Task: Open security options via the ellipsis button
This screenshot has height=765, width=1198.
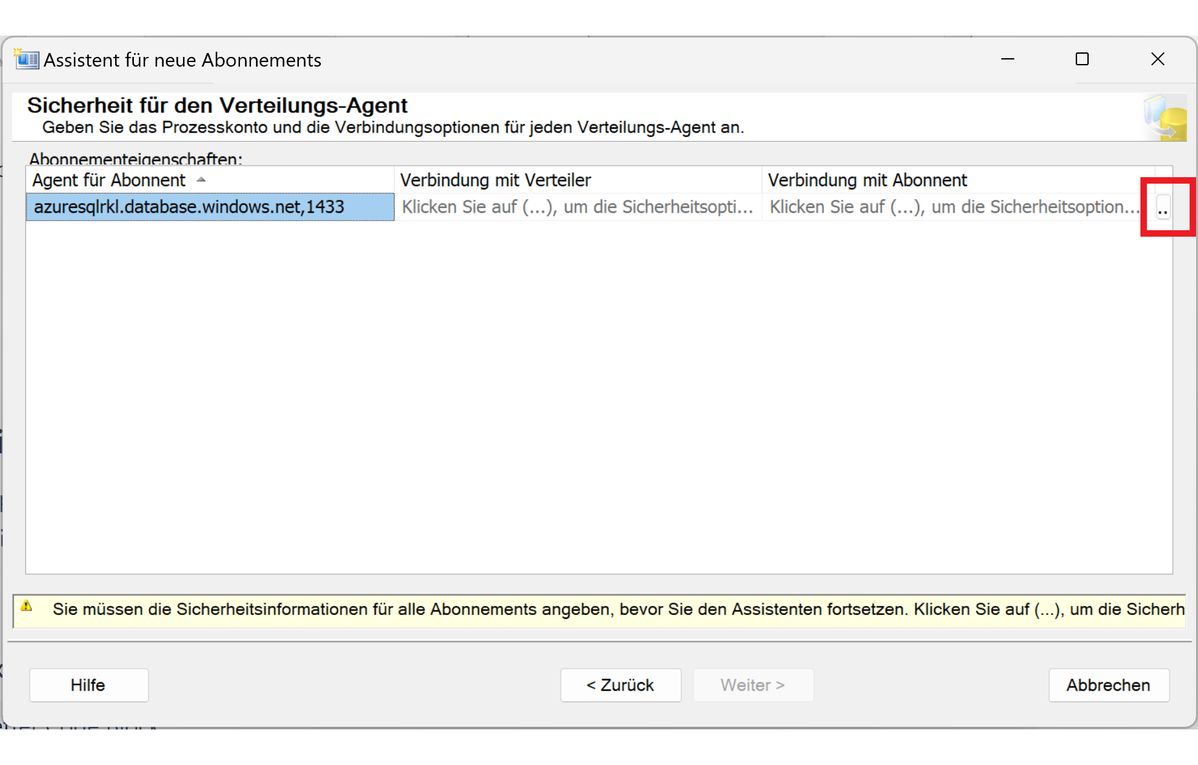Action: [1163, 207]
